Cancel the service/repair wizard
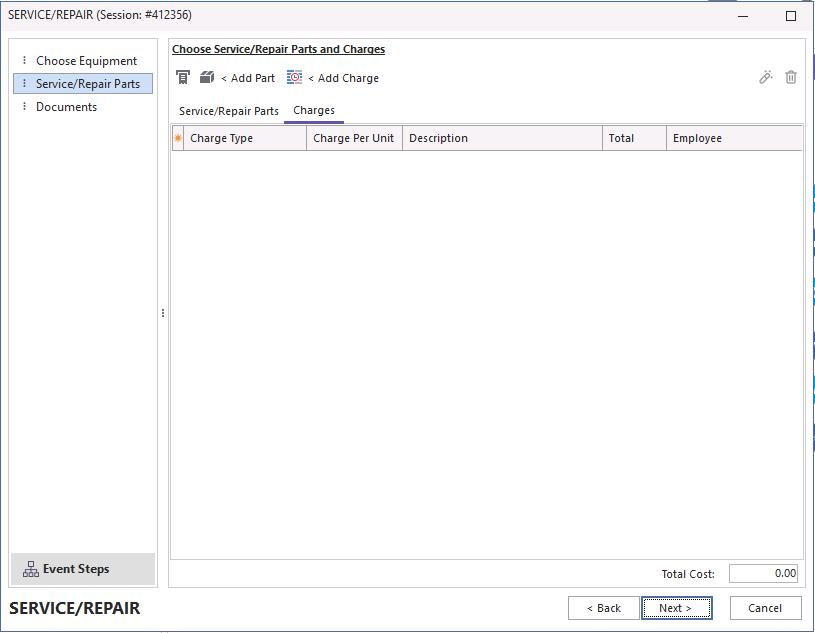This screenshot has height=633, width=815. pos(765,608)
